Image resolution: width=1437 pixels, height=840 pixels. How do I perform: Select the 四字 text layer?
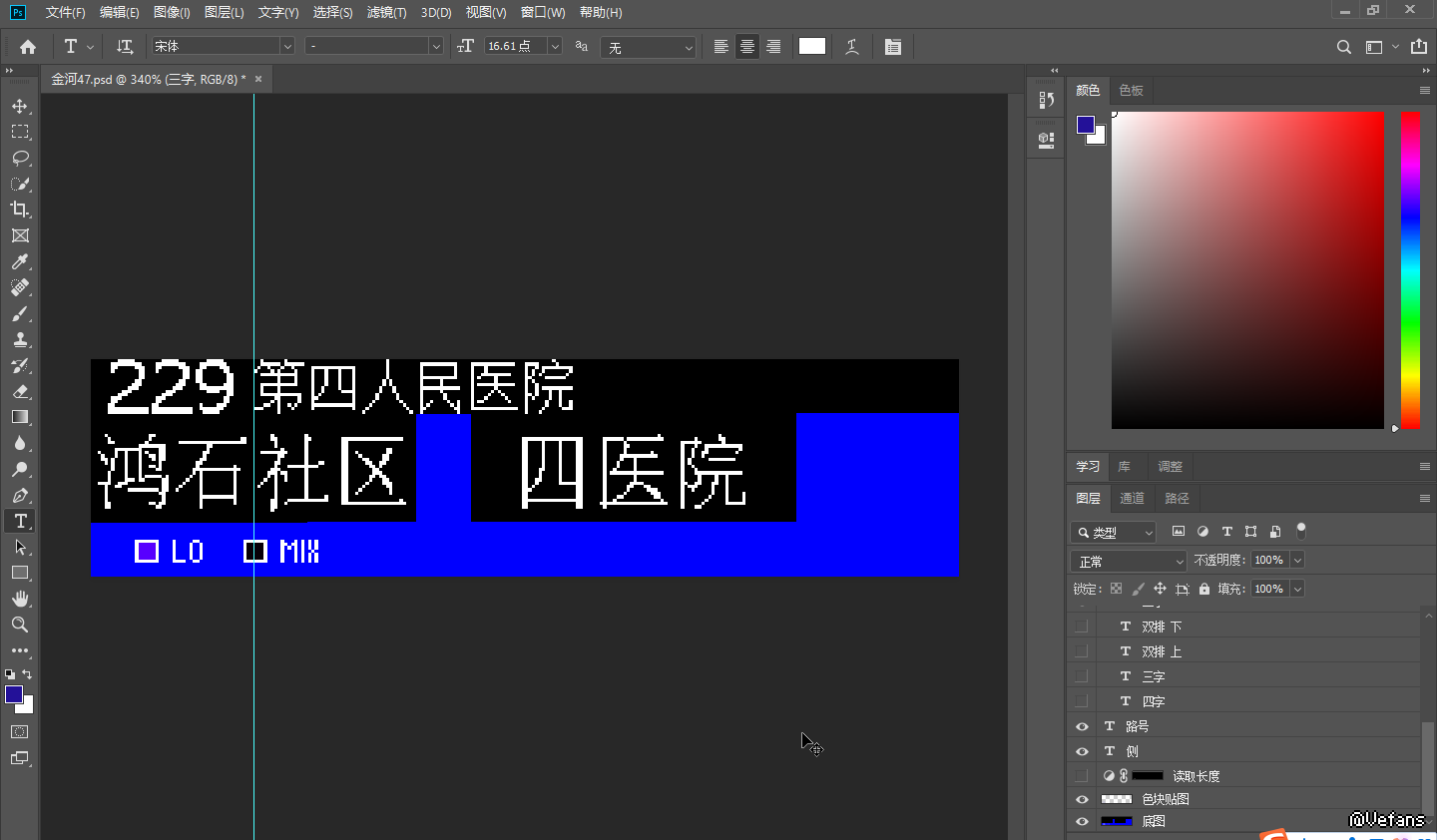click(1154, 701)
